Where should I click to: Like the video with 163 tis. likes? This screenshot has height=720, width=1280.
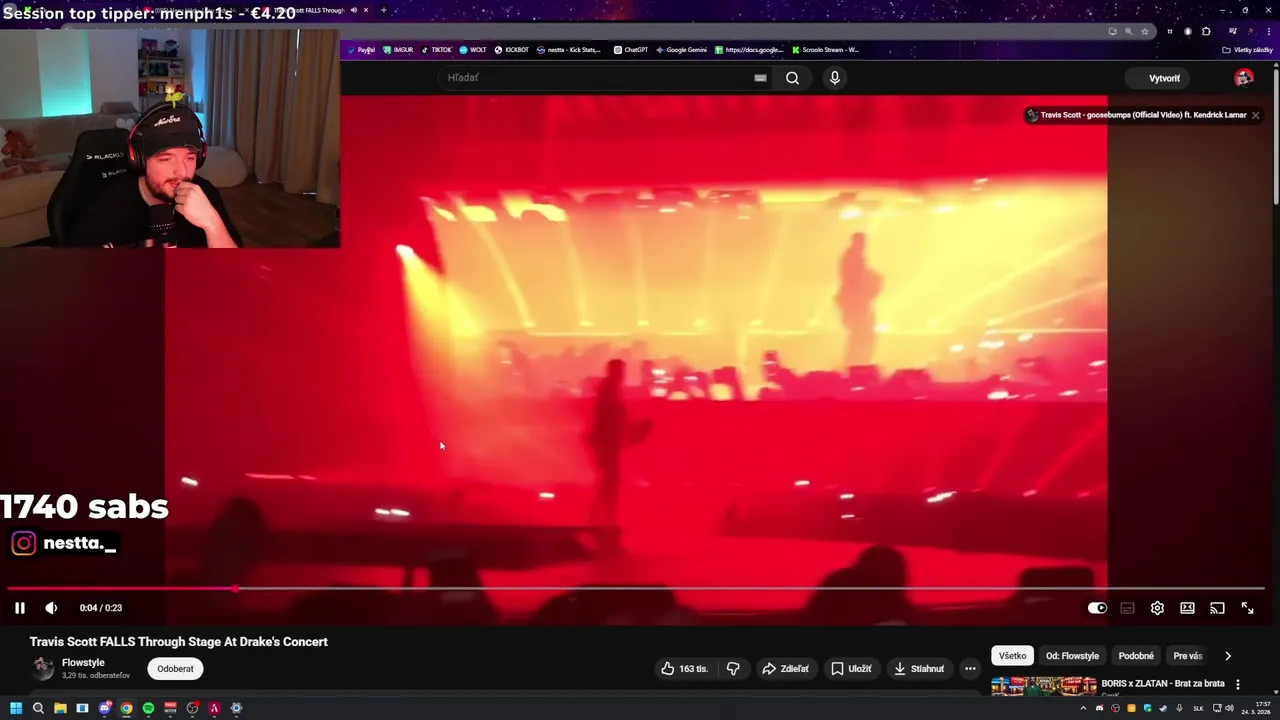click(x=684, y=669)
